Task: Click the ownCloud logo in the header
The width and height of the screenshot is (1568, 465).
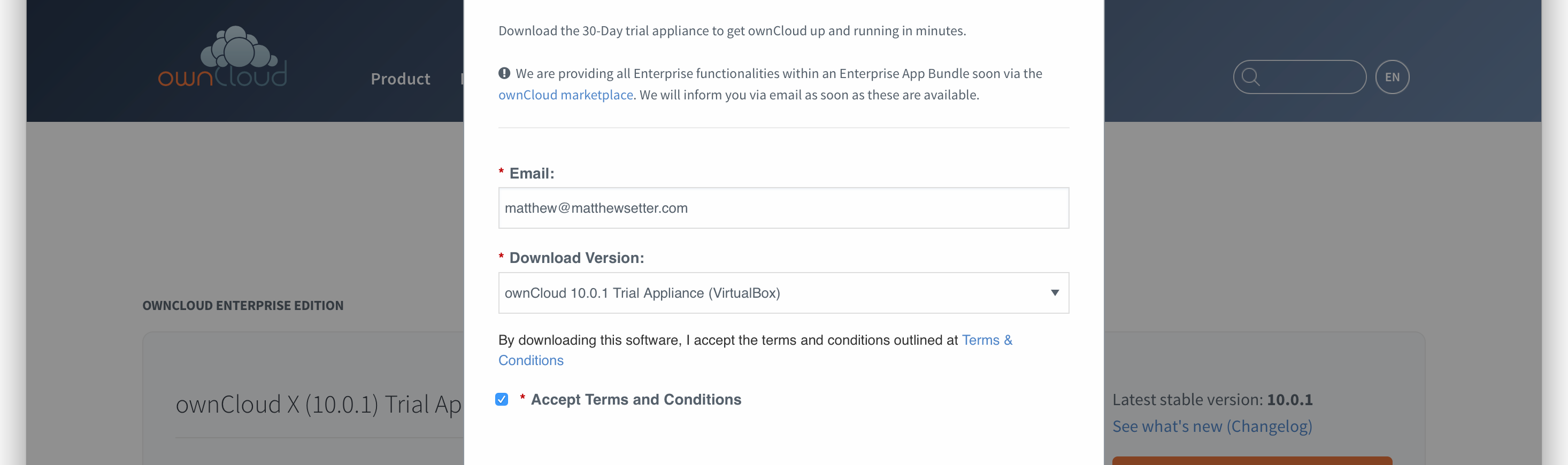Action: [222, 57]
